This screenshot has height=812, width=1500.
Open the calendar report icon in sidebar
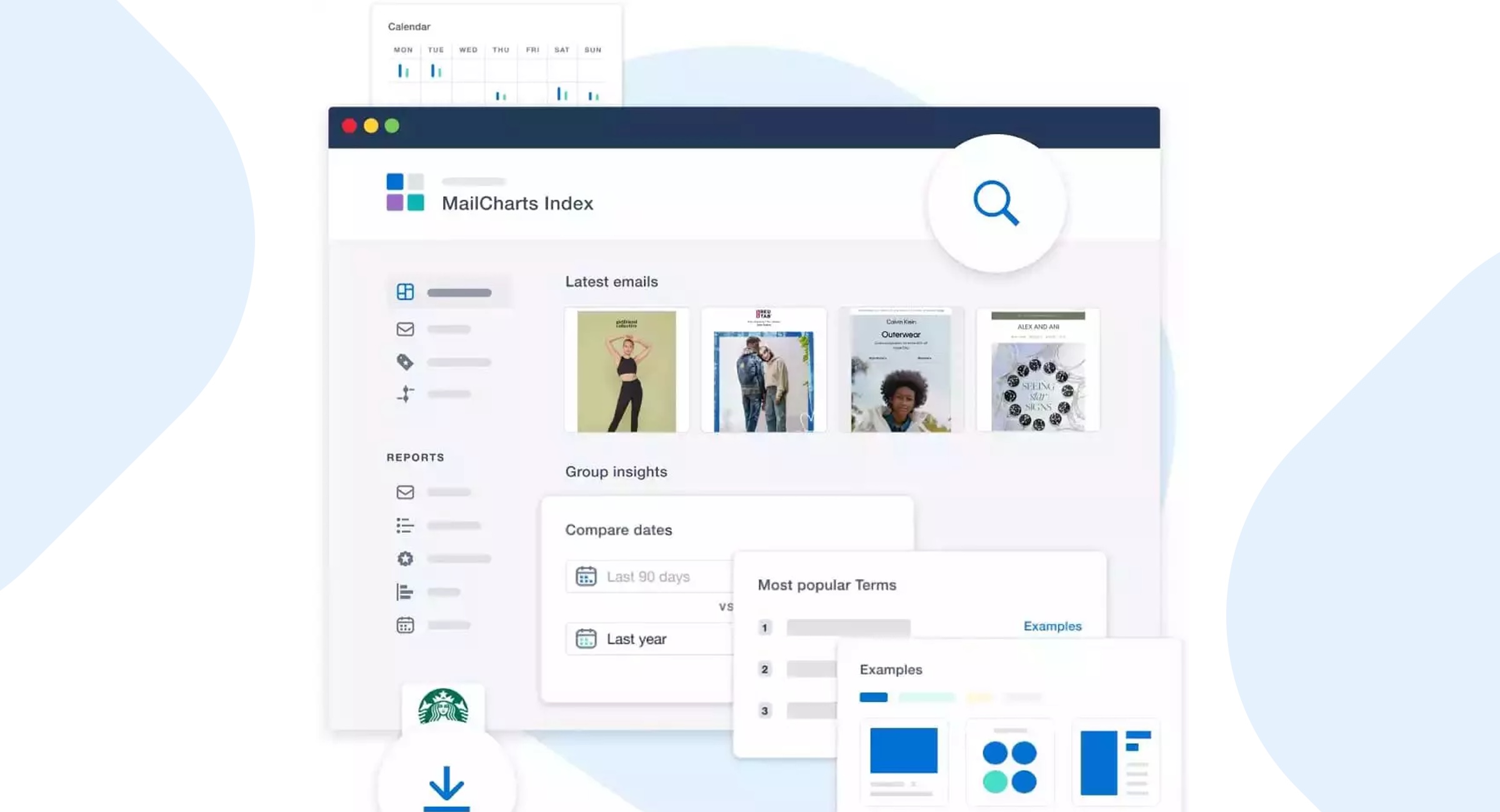(x=405, y=625)
